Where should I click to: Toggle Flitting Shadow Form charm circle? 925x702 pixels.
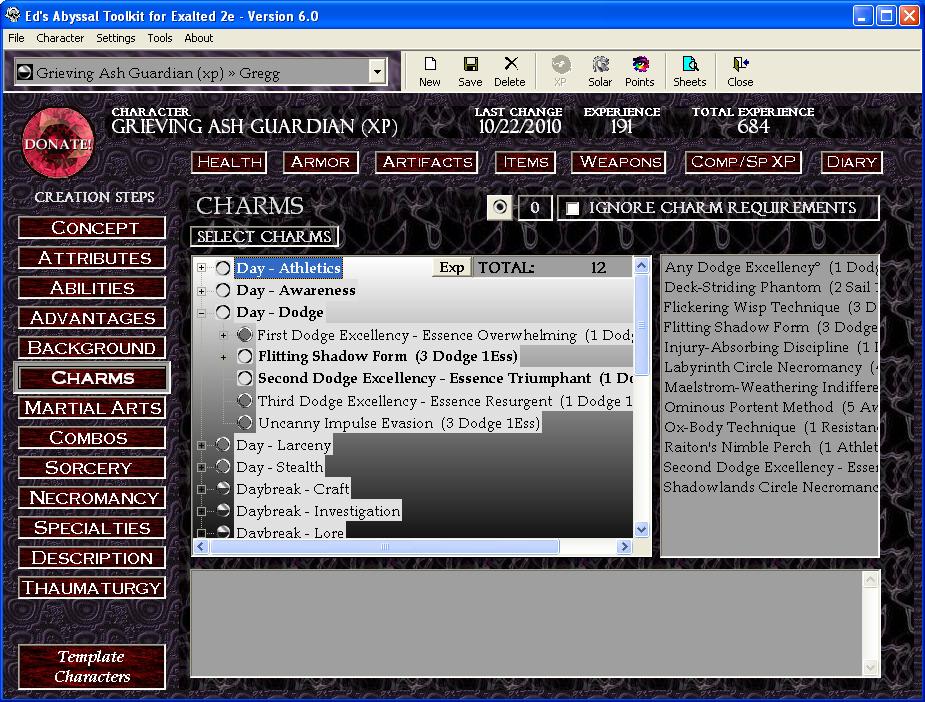(245, 356)
